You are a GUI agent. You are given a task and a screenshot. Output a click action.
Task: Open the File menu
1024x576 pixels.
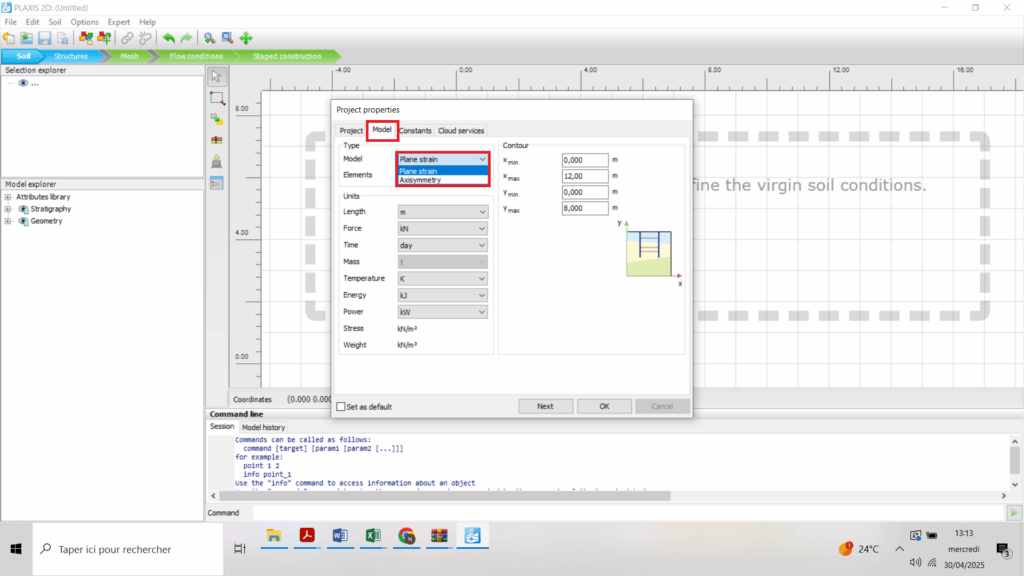11,22
